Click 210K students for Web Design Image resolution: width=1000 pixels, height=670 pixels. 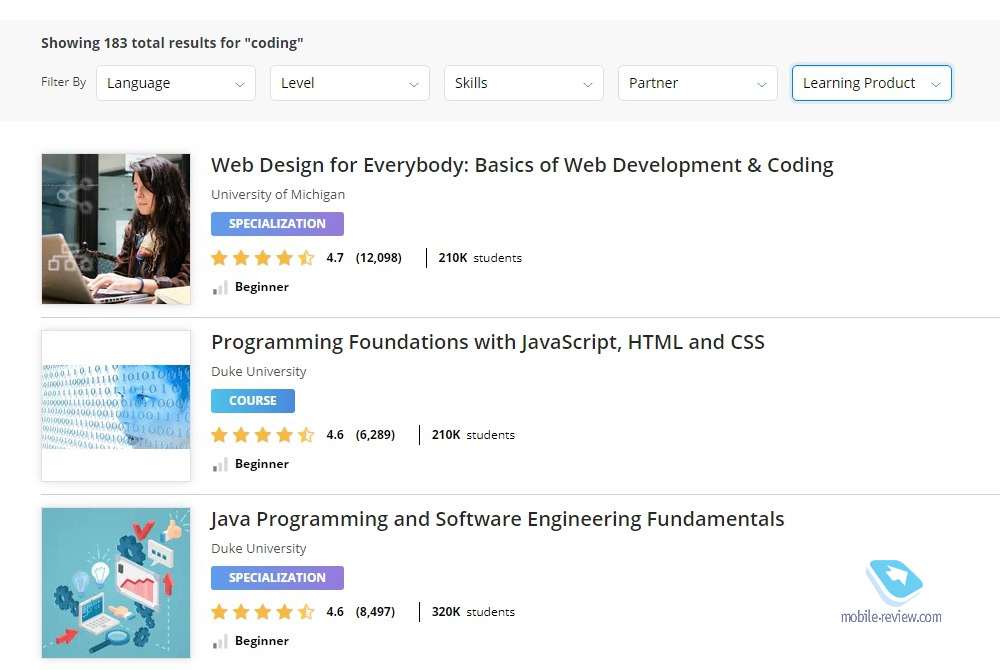tap(480, 258)
